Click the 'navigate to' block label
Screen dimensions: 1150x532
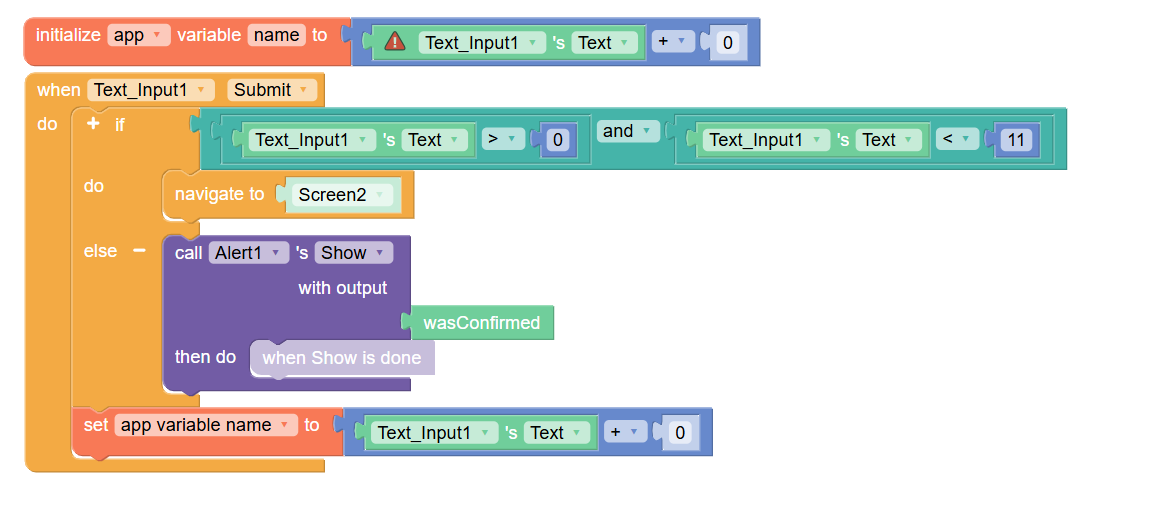point(219,194)
